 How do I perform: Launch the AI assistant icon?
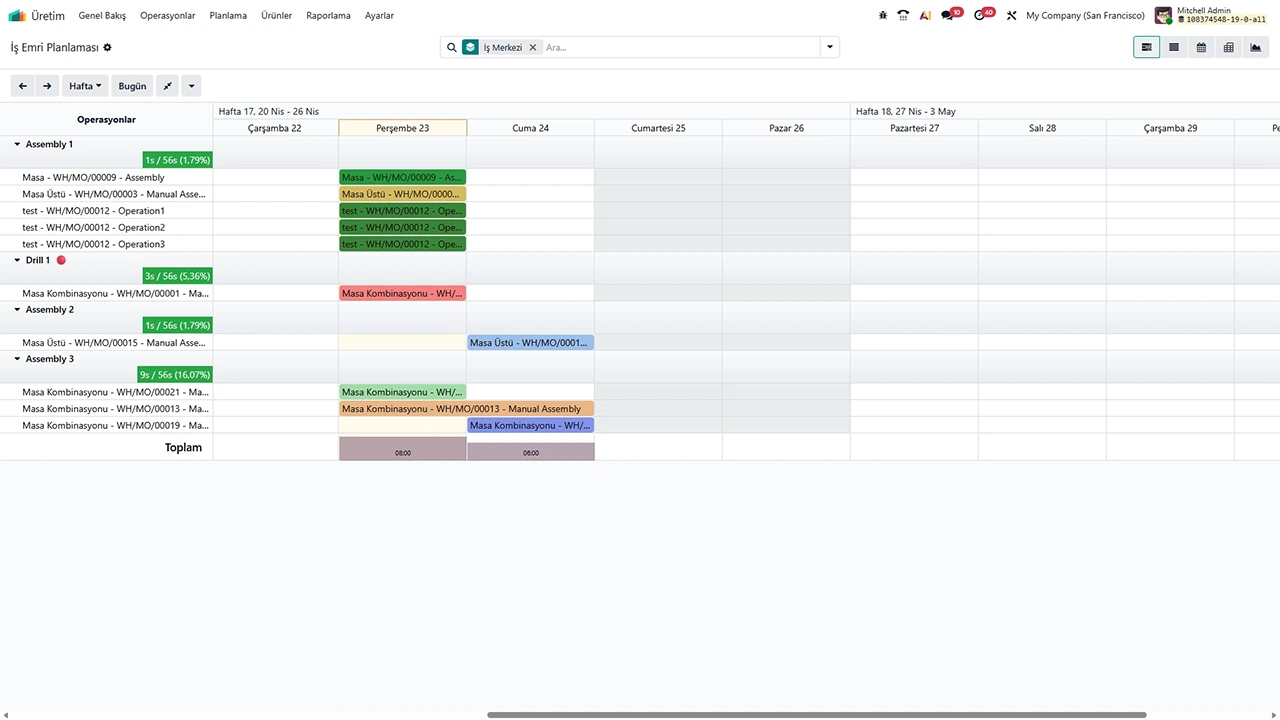925,15
